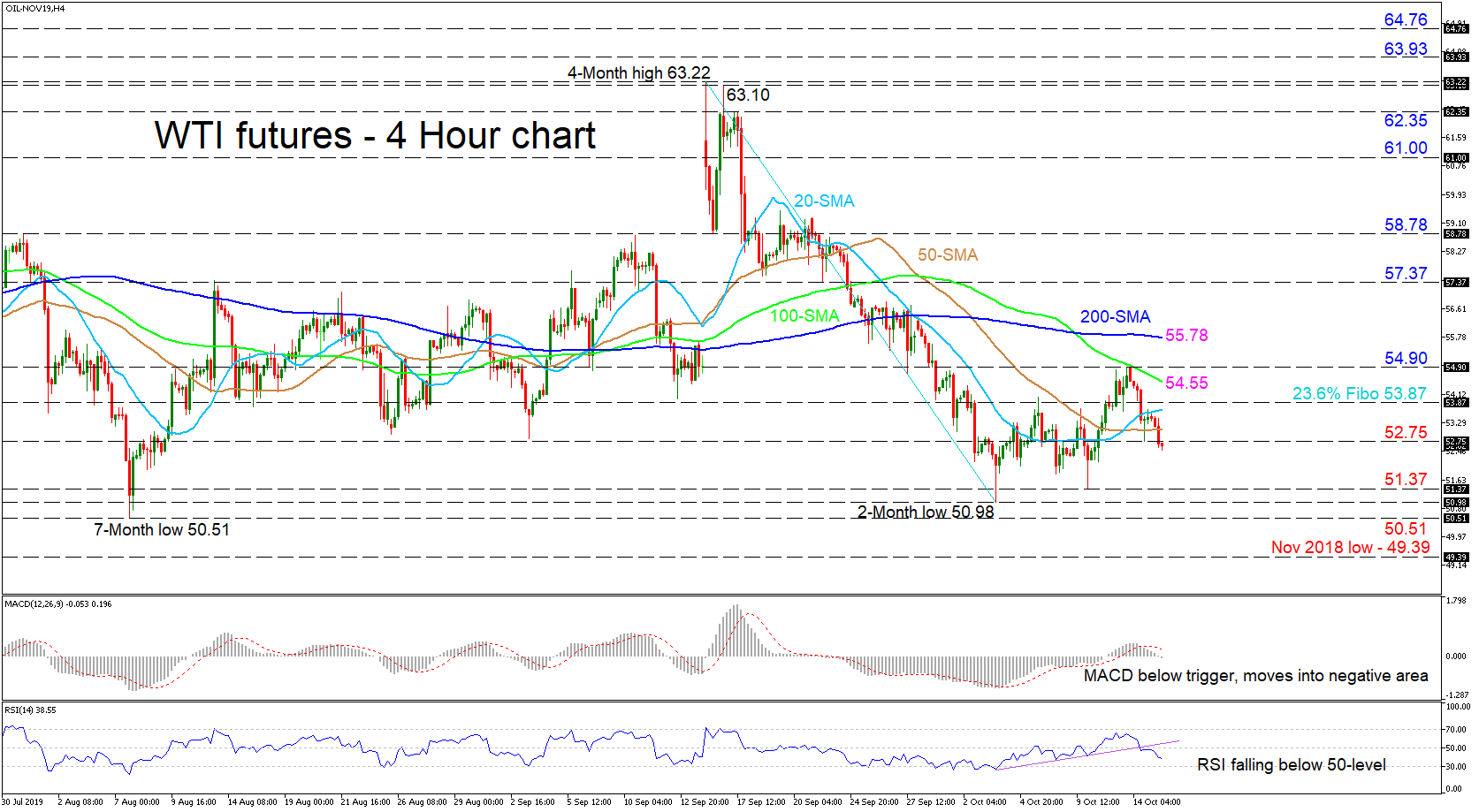Click the 50.51 support level label in red

pyautogui.click(x=1406, y=528)
